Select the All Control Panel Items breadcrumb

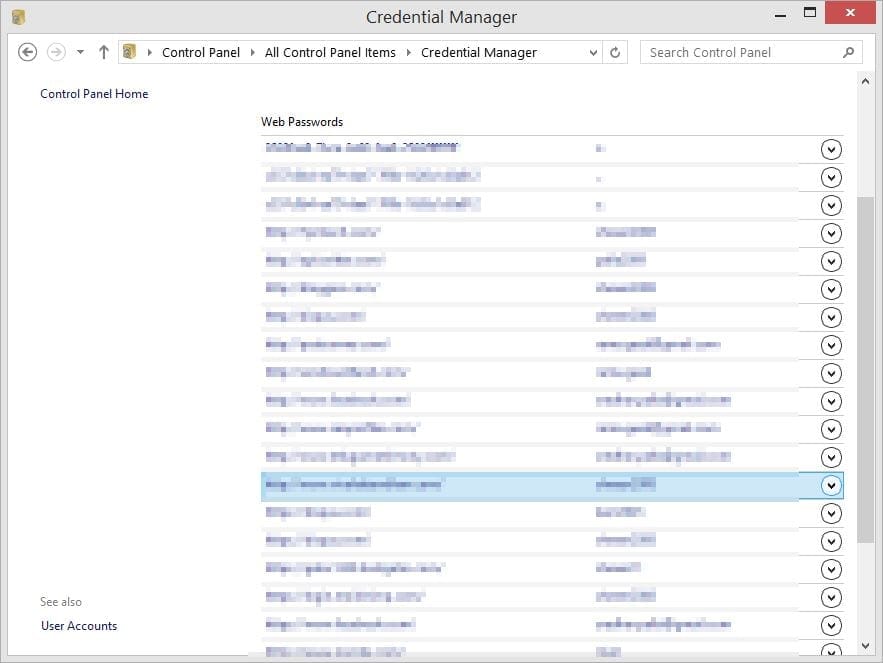pos(330,52)
